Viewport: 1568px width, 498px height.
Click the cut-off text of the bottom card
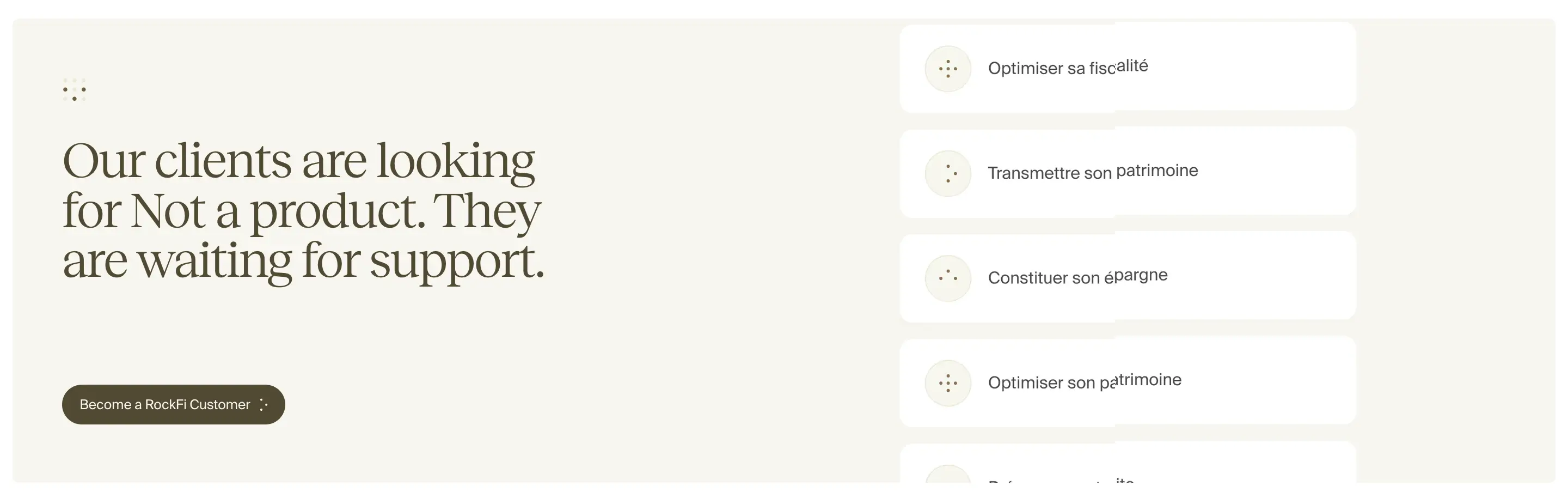pos(1061,481)
